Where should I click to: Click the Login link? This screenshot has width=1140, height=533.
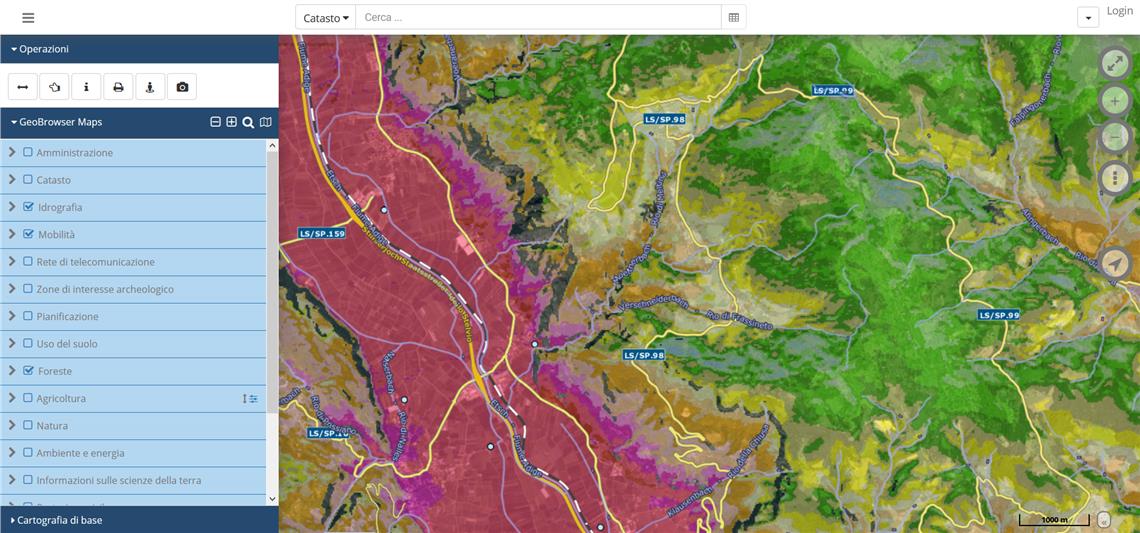(x=1120, y=11)
